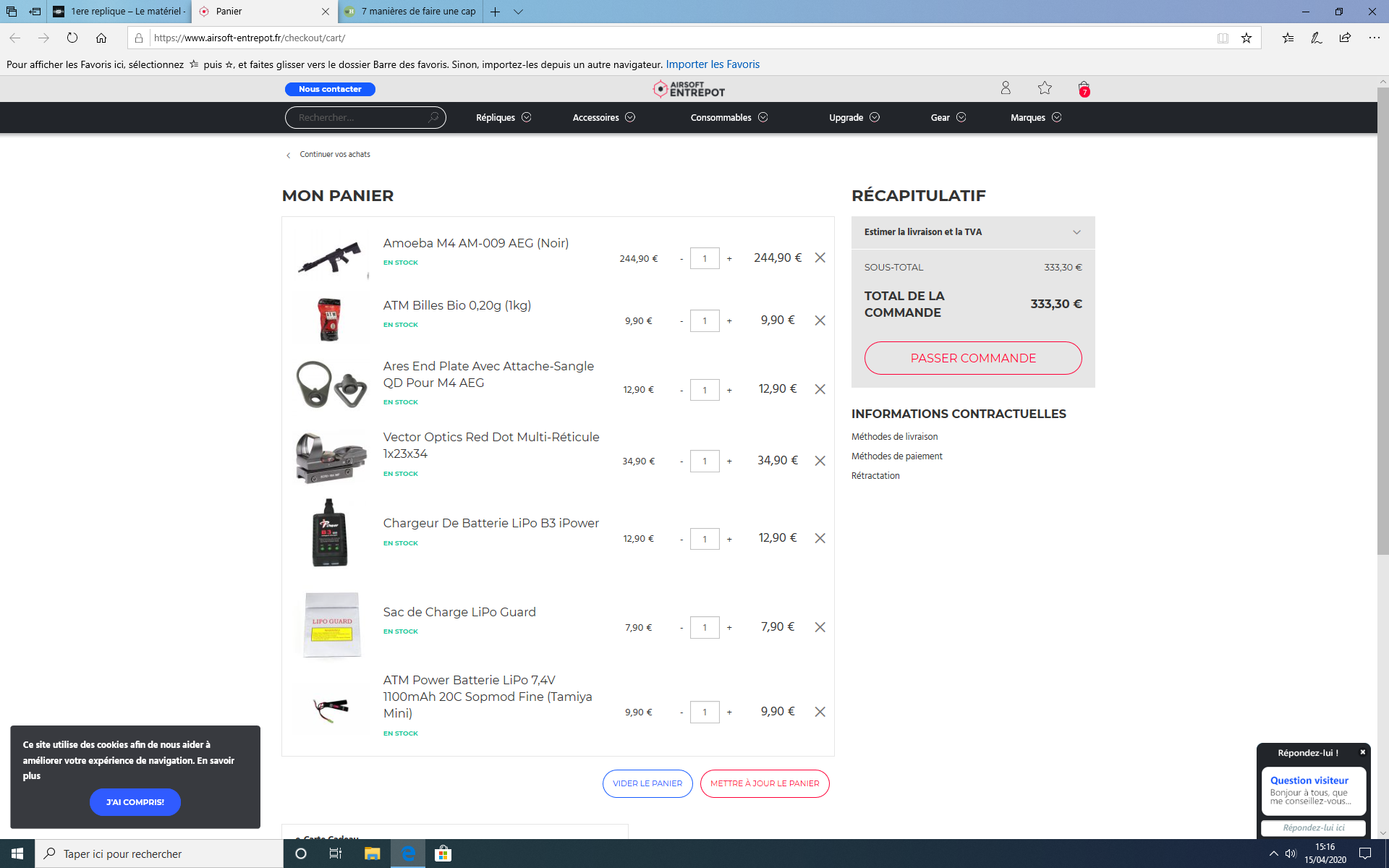Increase quantity of Amoeba M4 AM-009
Image resolution: width=1389 pixels, height=868 pixels.
click(729, 259)
